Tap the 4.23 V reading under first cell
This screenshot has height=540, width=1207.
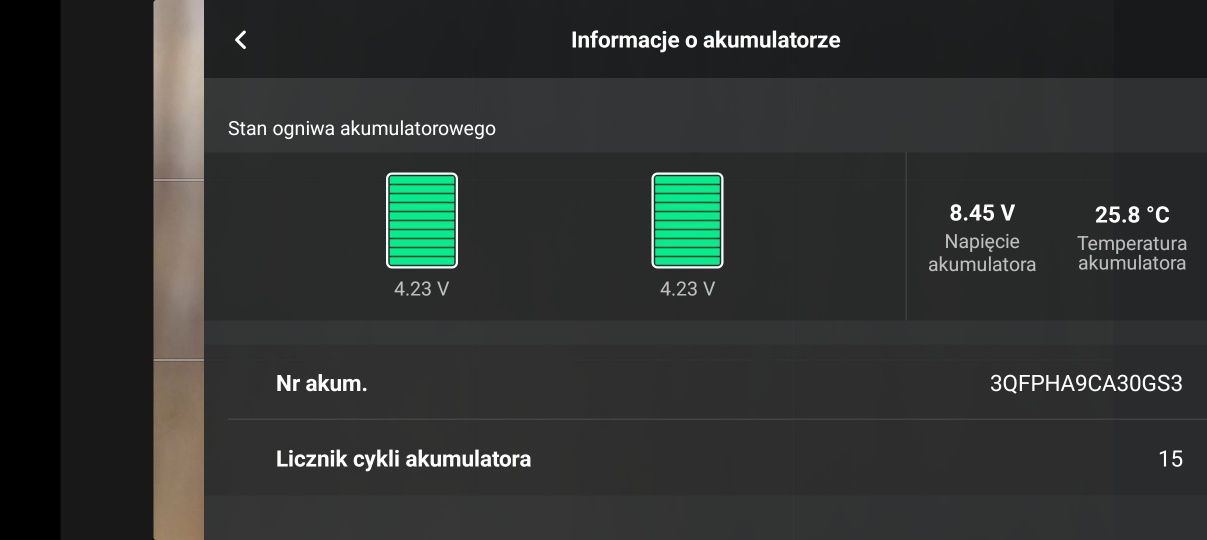coord(422,289)
